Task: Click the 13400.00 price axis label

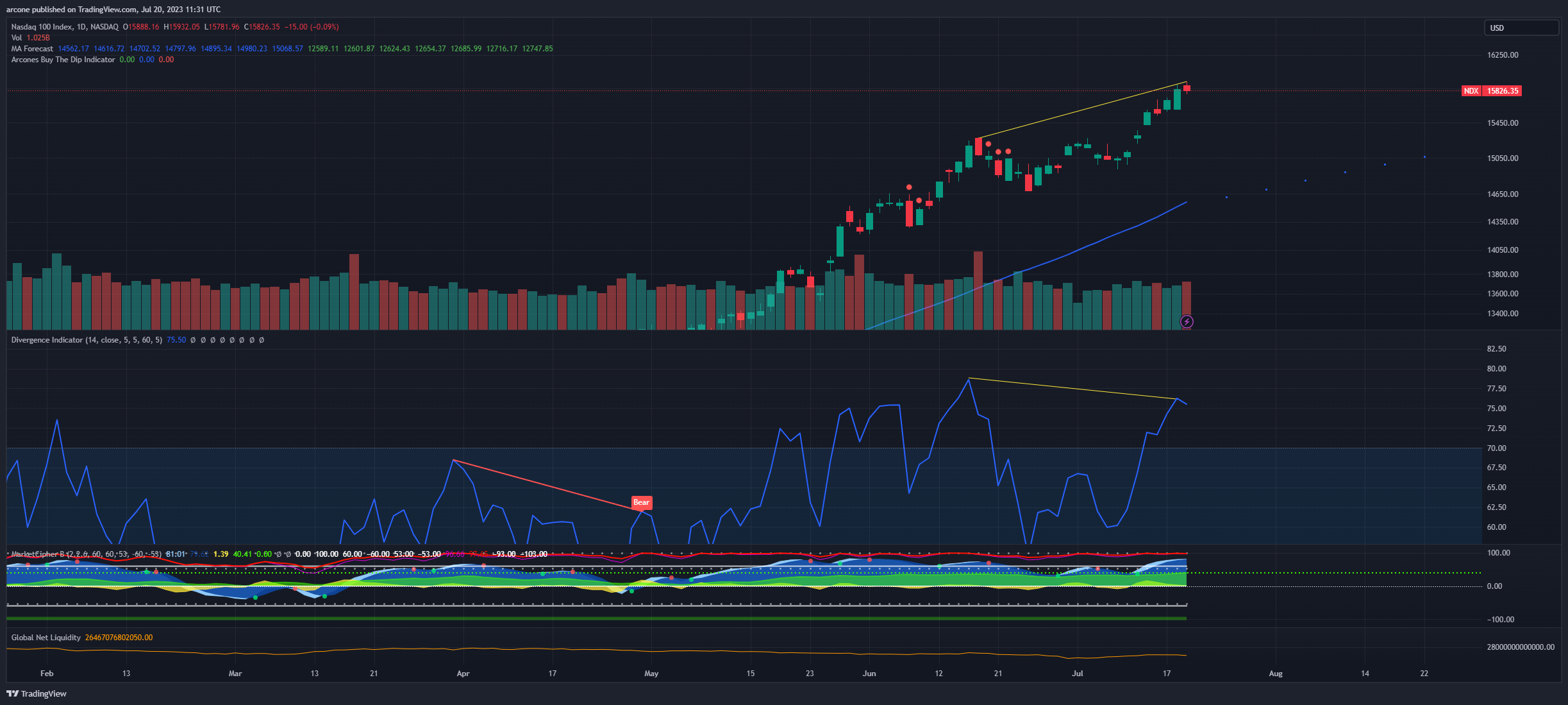Action: pyautogui.click(x=1503, y=314)
